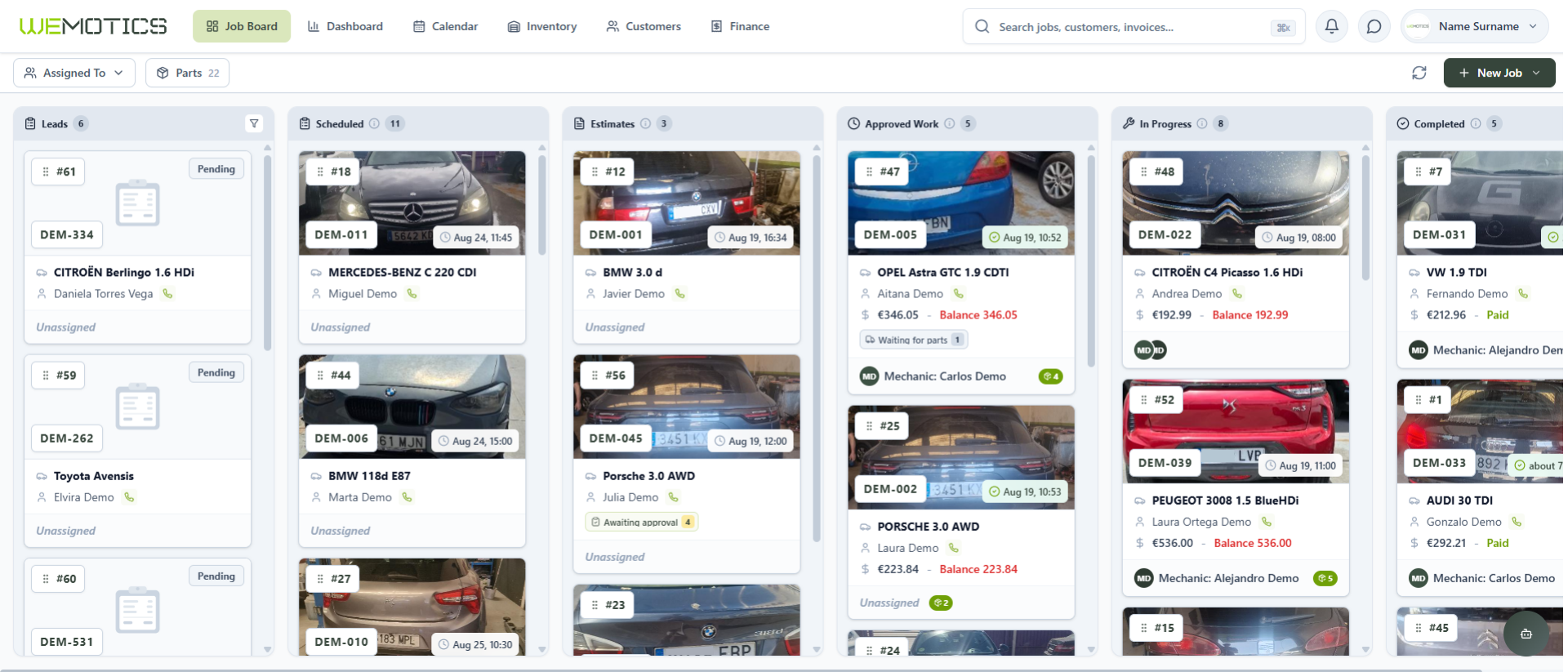Click the Pending badge on job #59
The height and width of the screenshot is (672, 1568).
(216, 372)
